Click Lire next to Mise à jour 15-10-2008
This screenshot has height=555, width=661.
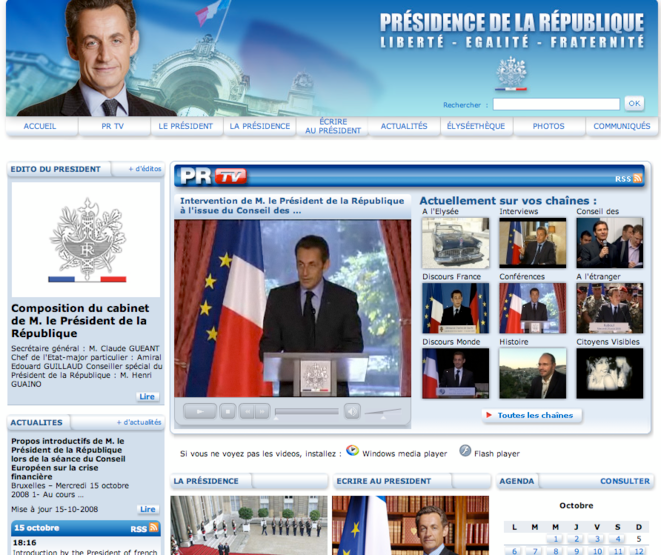point(148,509)
